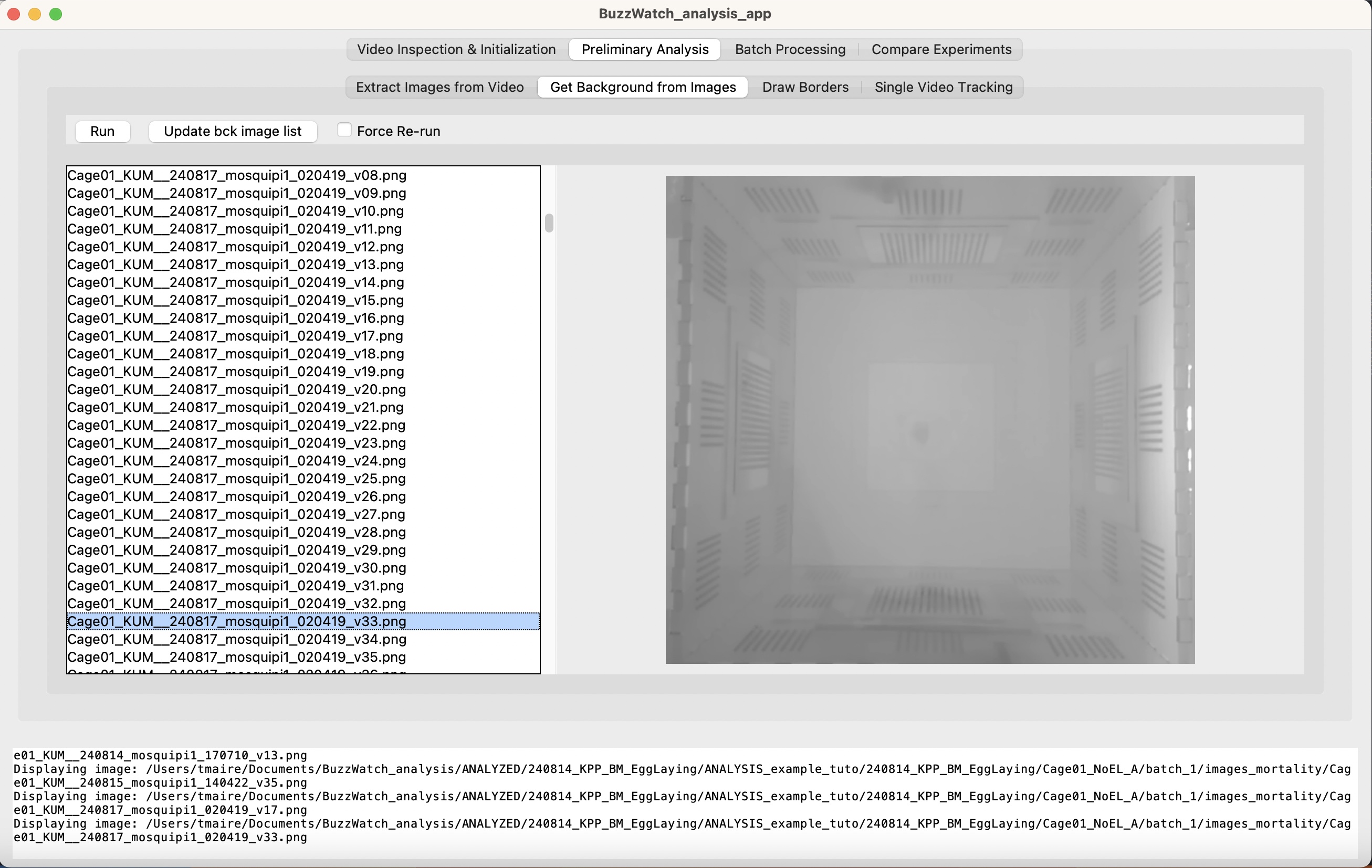Viewport: 1372px width, 868px height.
Task: Select file ending in v28.png
Action: (x=303, y=532)
